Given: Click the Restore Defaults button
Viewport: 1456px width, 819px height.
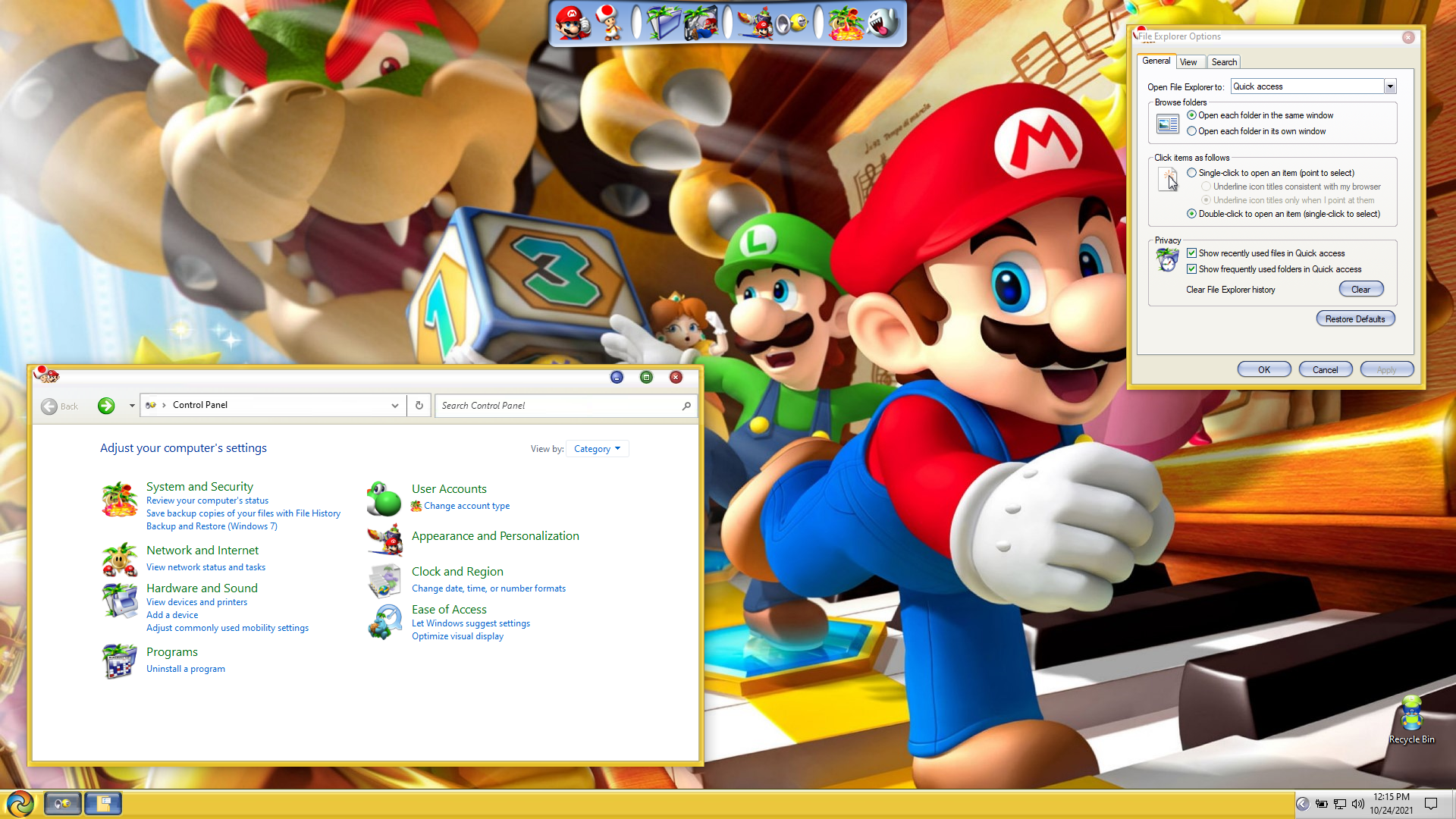Looking at the screenshot, I should coord(1354,319).
